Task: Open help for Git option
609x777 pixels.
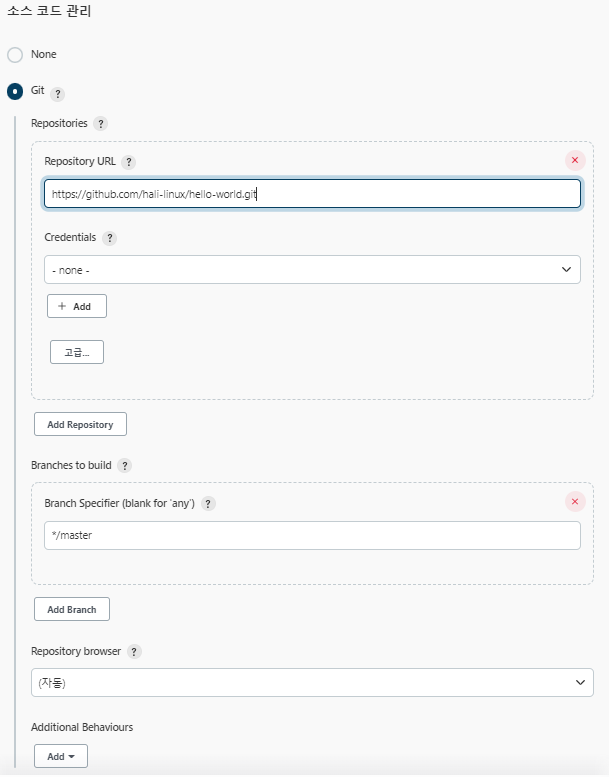Action: (x=57, y=94)
